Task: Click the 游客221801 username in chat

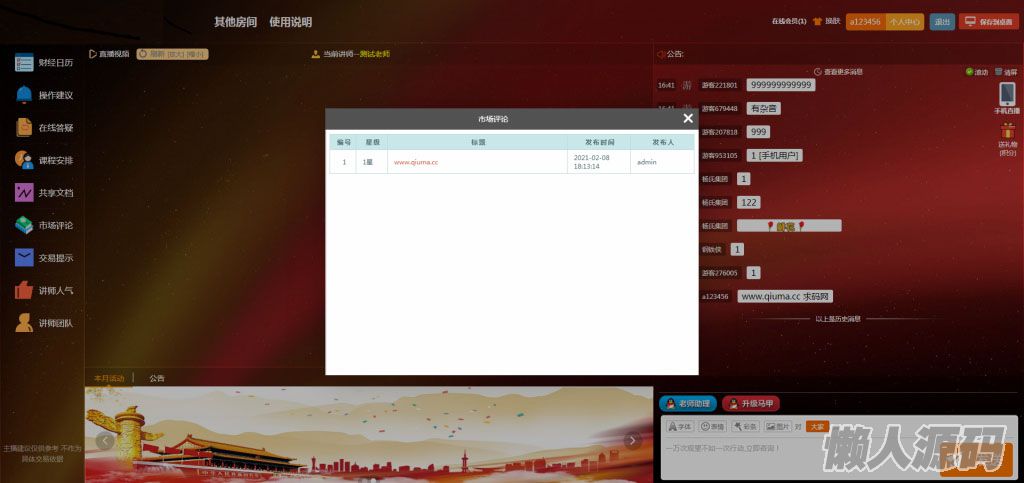Action: [719, 85]
